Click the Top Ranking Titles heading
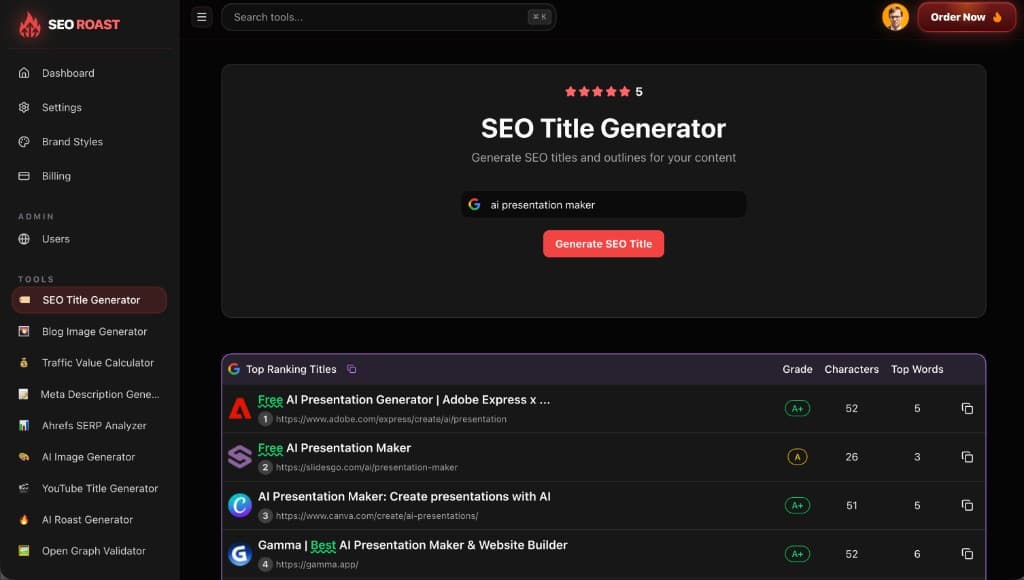Viewport: 1024px width, 580px height. tap(291, 369)
